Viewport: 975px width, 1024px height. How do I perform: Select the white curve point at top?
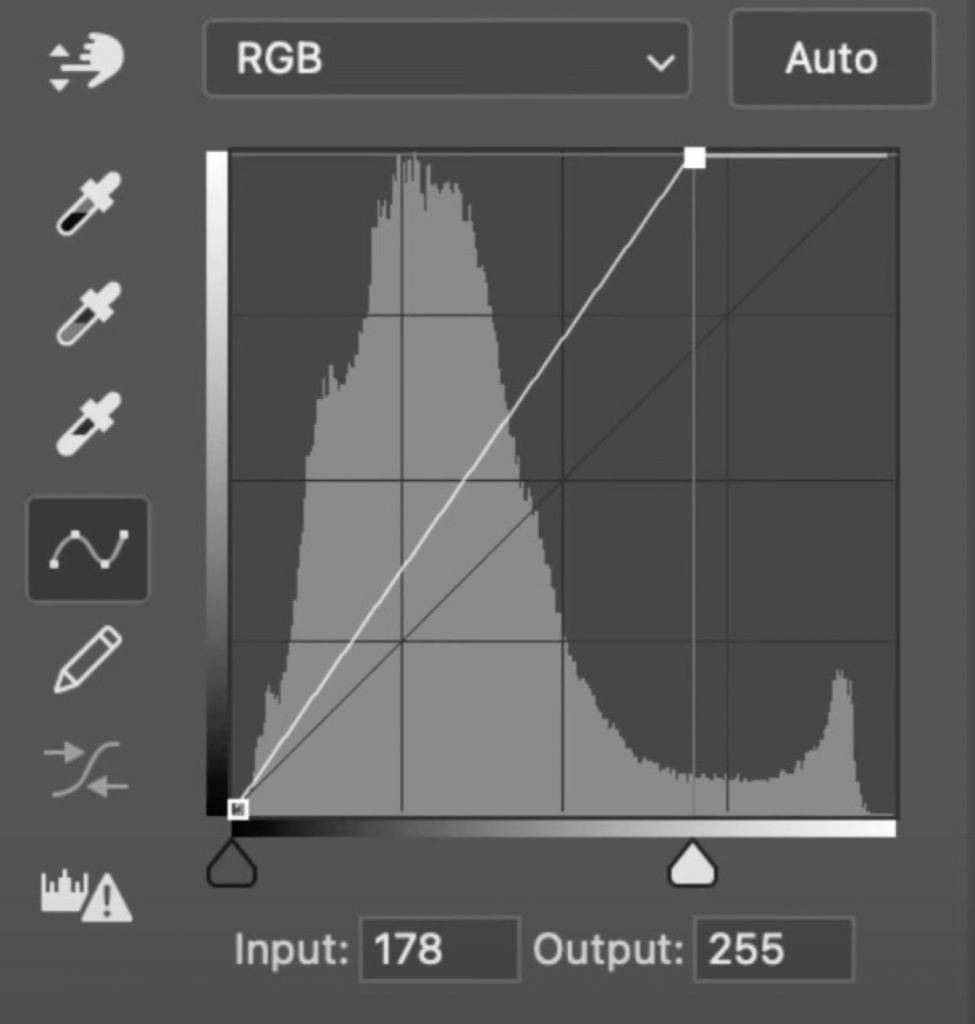(695, 157)
